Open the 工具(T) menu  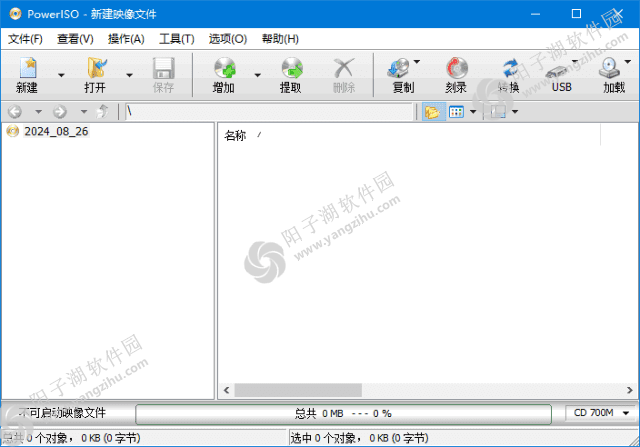click(177, 39)
